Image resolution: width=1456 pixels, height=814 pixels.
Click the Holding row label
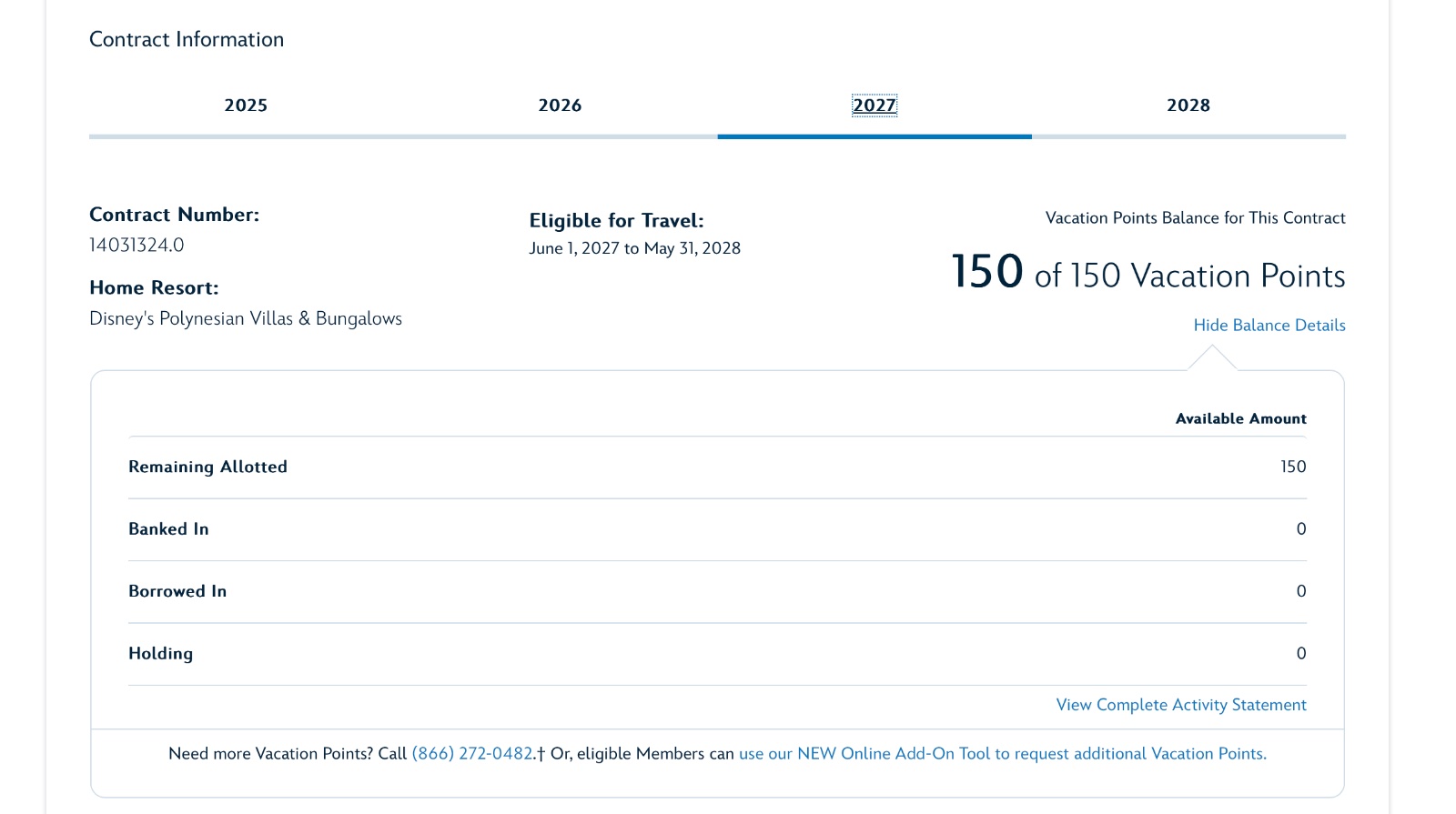tap(160, 654)
